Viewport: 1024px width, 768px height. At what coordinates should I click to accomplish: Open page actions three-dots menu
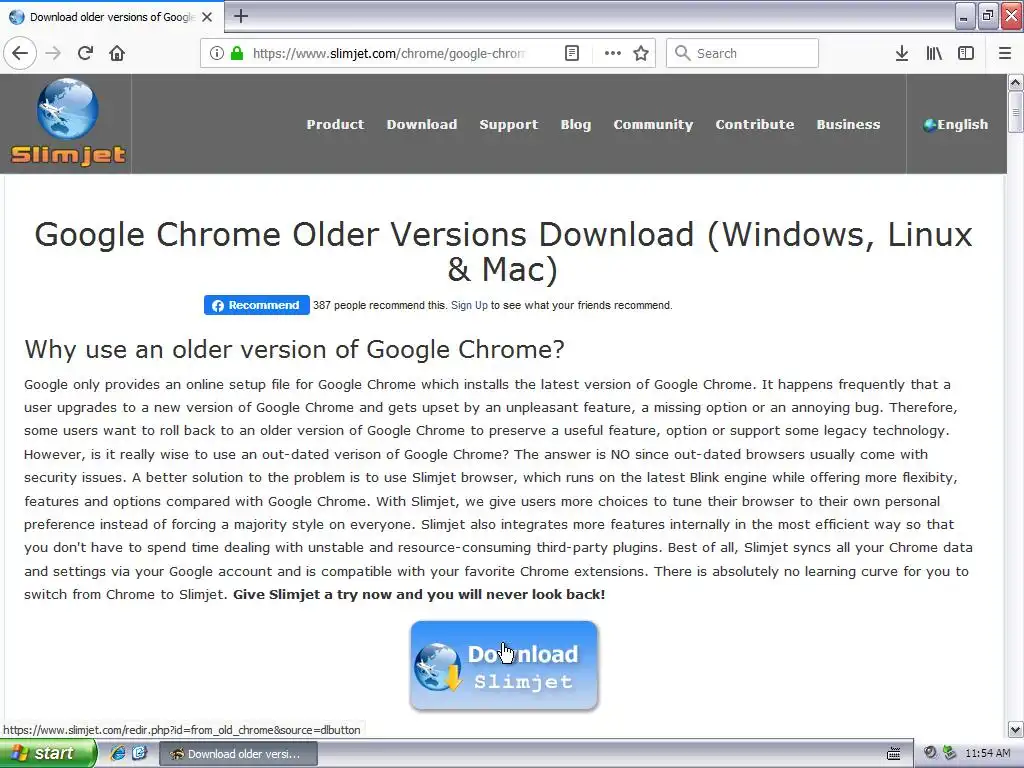(613, 53)
